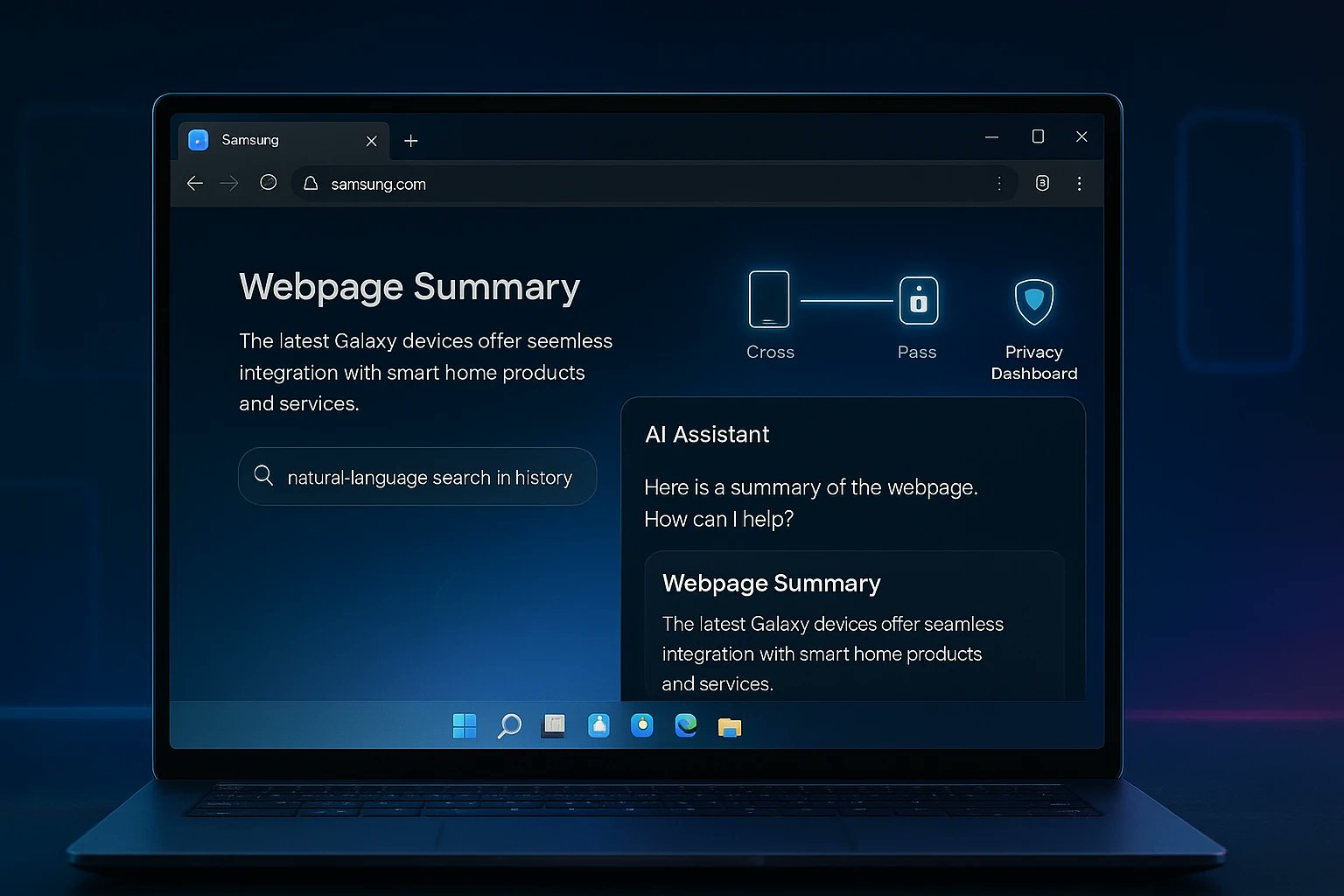Click the main Webpage Summary heading
The height and width of the screenshot is (896, 1344).
pos(409,287)
